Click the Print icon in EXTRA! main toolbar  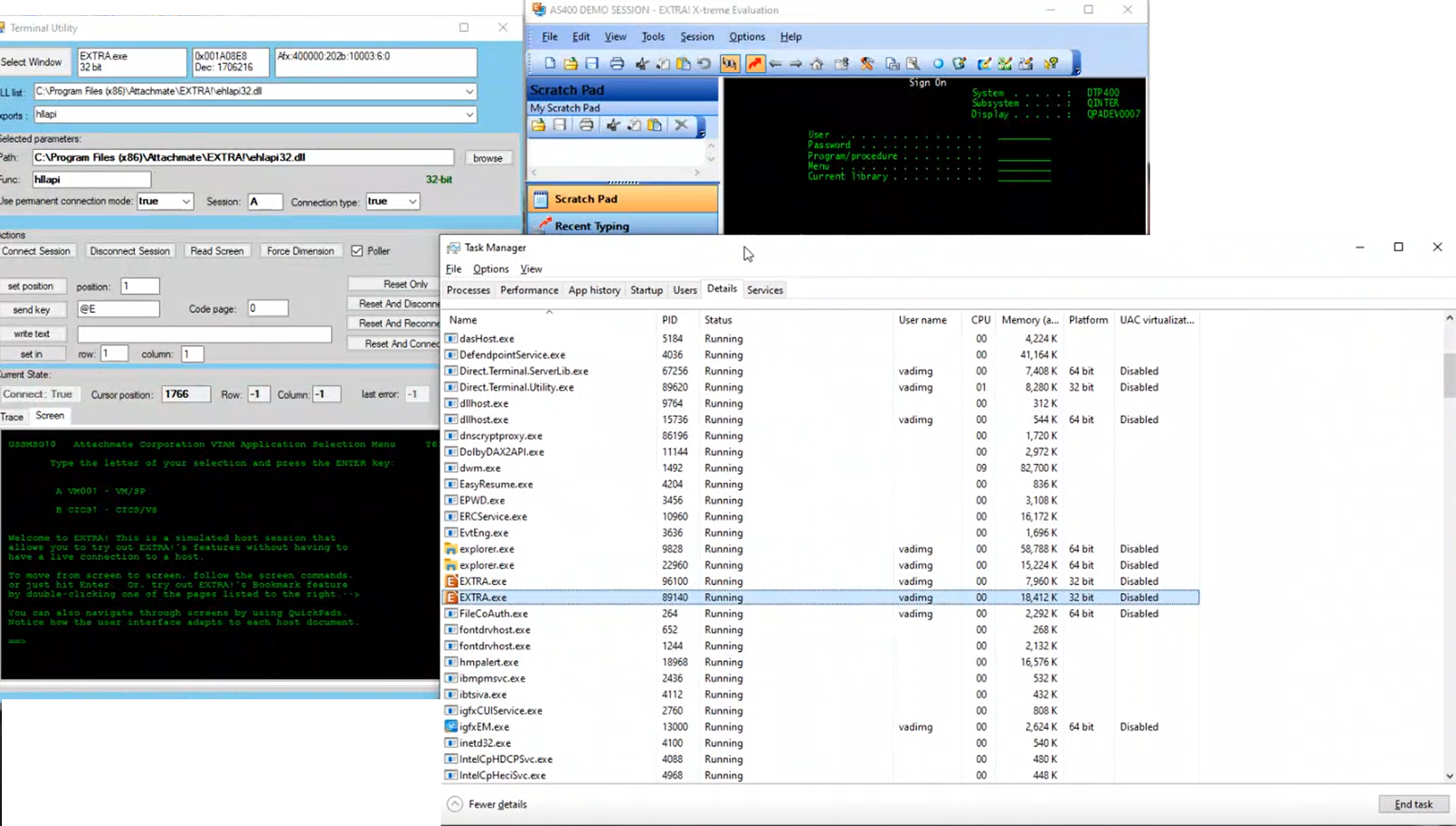(x=617, y=63)
